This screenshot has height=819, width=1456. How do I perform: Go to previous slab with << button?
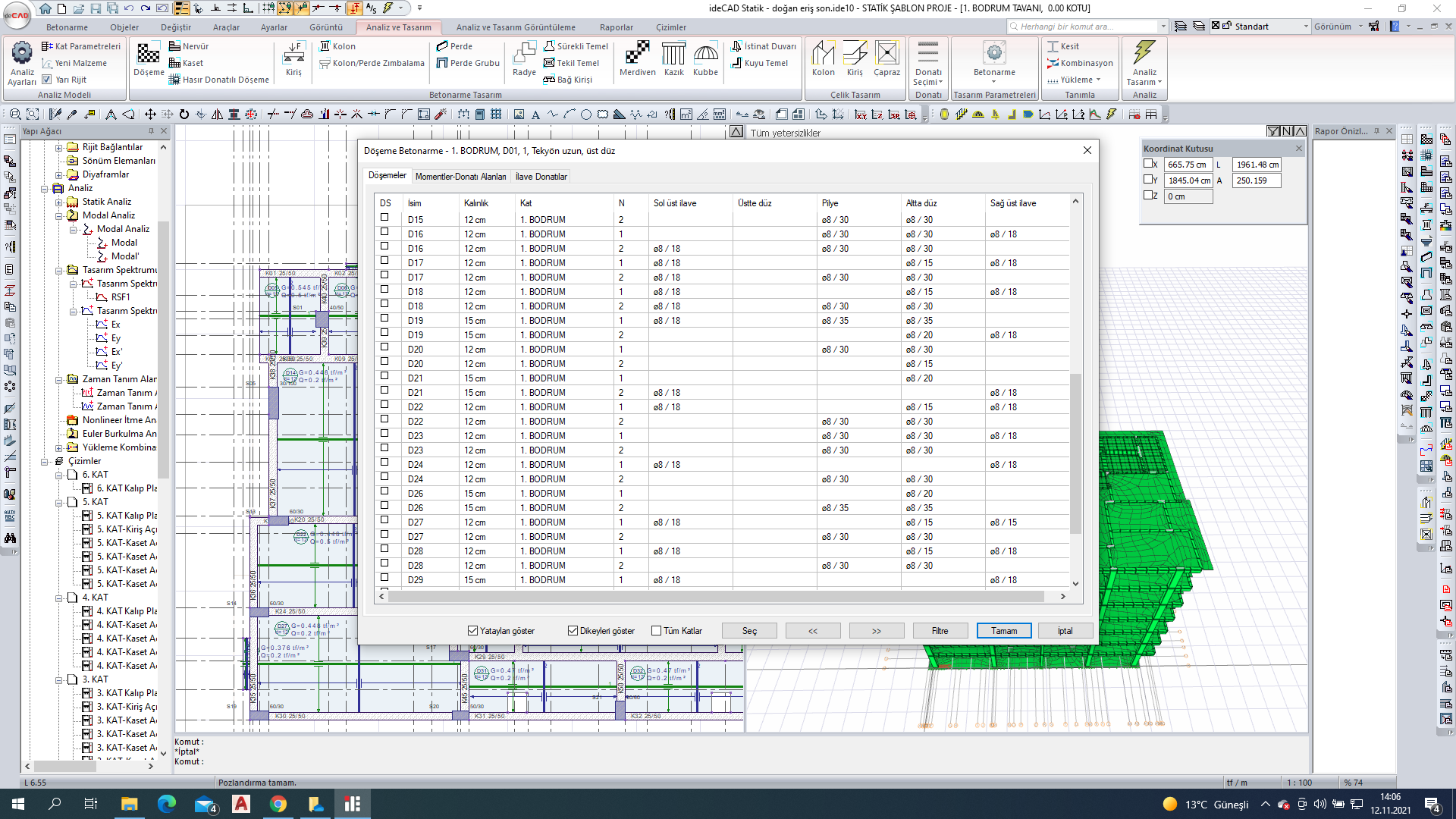813,631
